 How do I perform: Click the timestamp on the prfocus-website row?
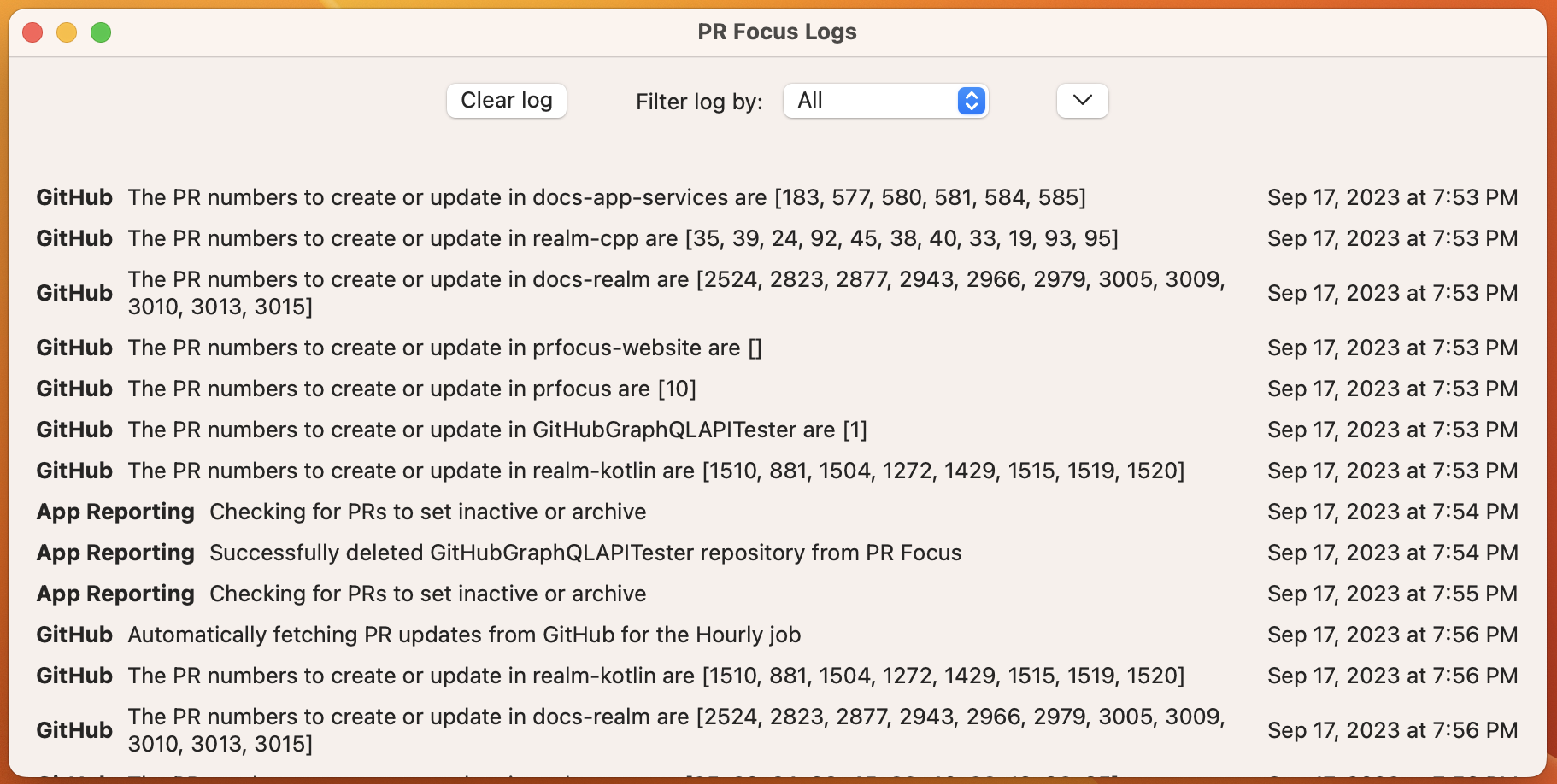click(x=1392, y=348)
